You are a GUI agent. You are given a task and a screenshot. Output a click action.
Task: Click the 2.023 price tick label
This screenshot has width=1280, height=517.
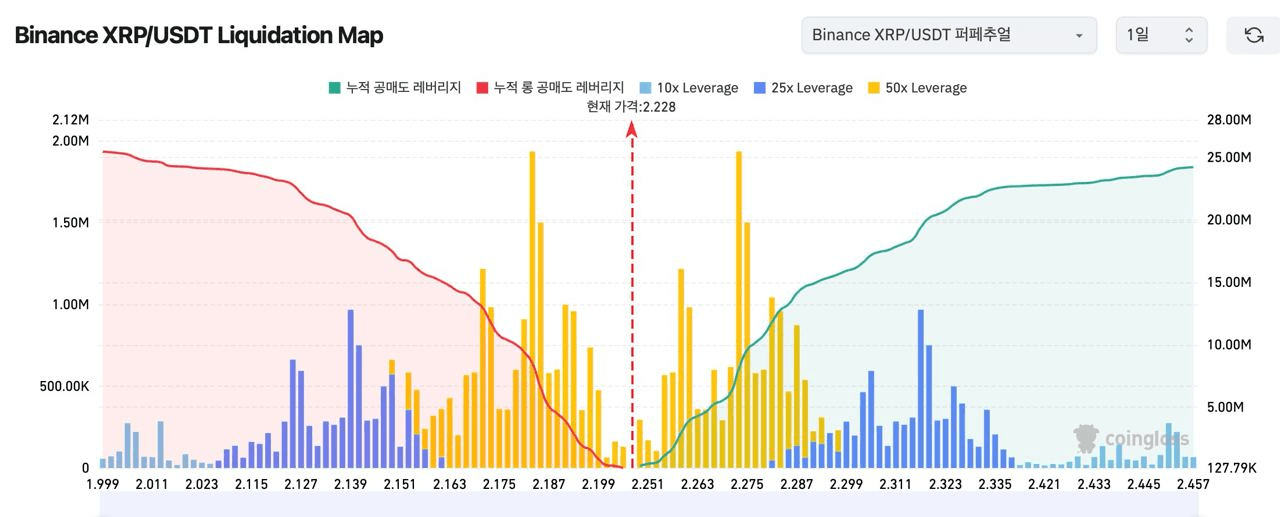201,484
